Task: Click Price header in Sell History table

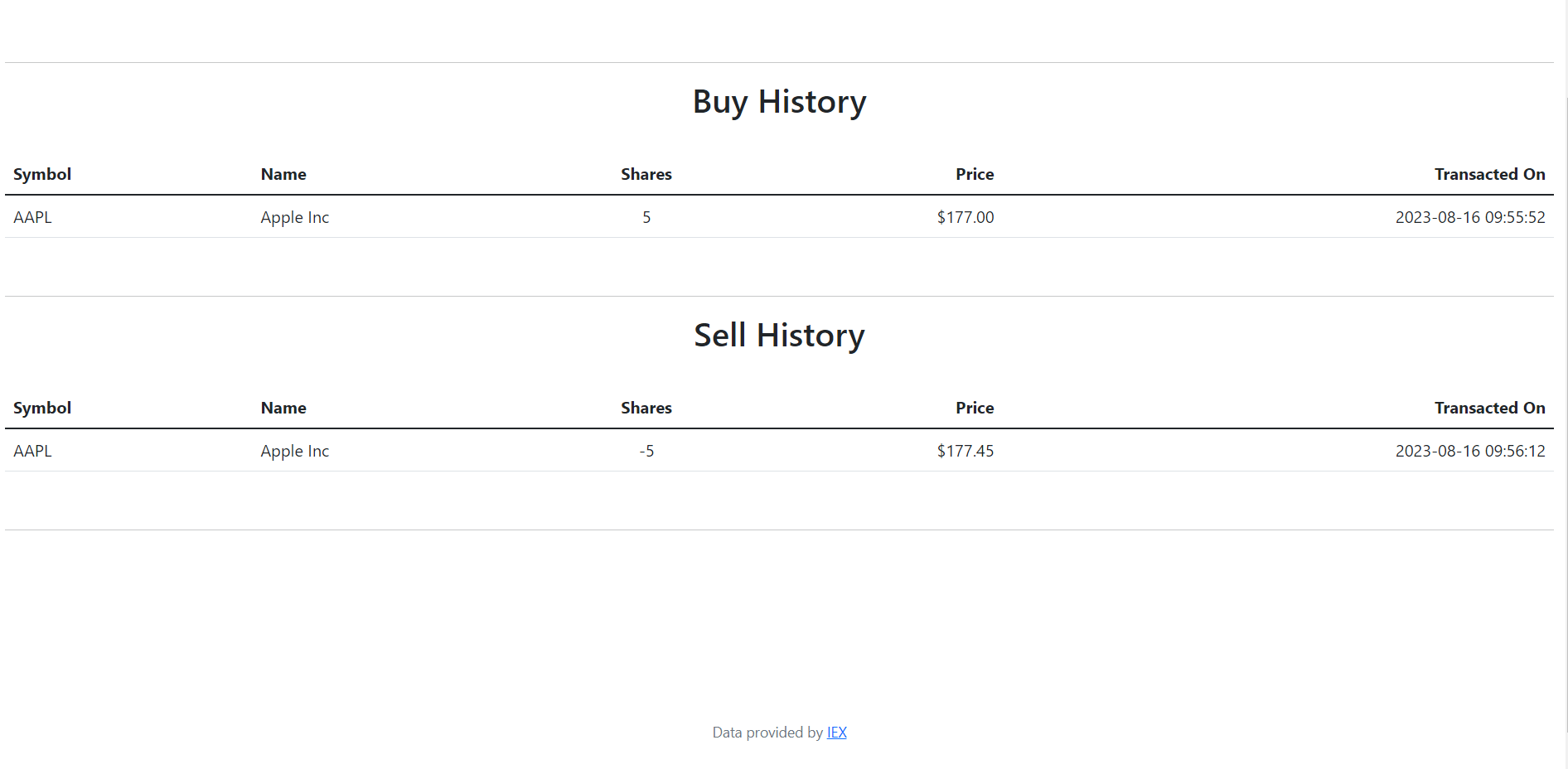Action: 974,408
